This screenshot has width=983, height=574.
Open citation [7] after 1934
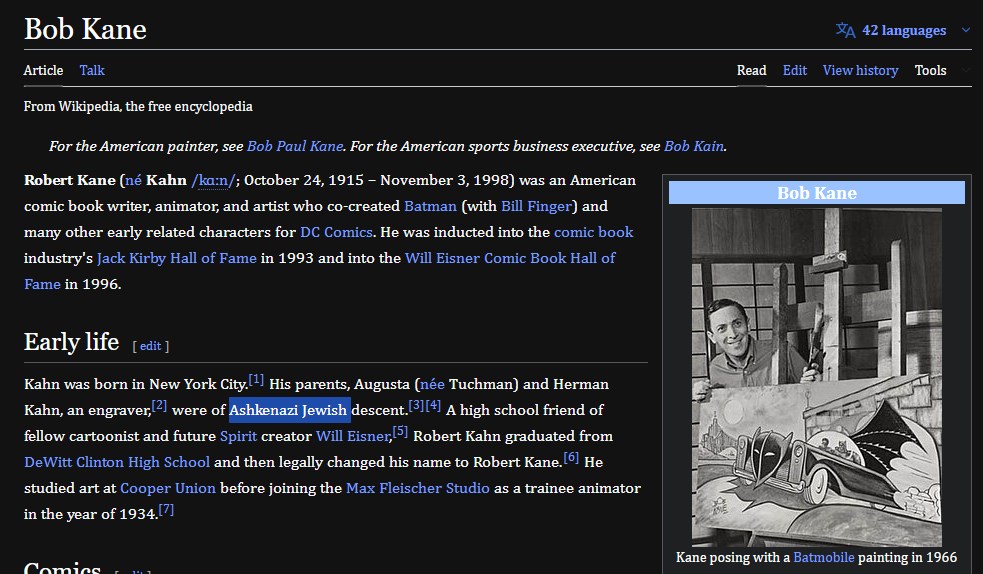point(166,509)
